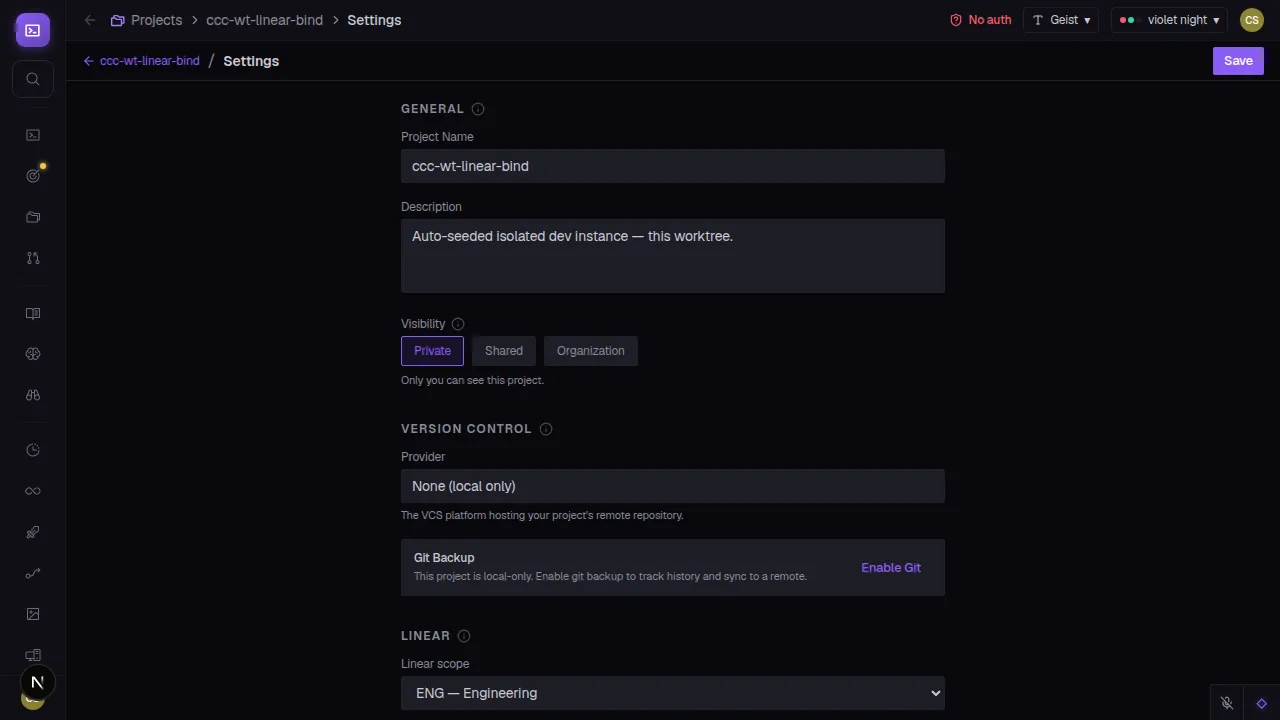Click the ccc-wt-linear-bind back link above the form
The height and width of the screenshot is (720, 1280).
[x=141, y=61]
